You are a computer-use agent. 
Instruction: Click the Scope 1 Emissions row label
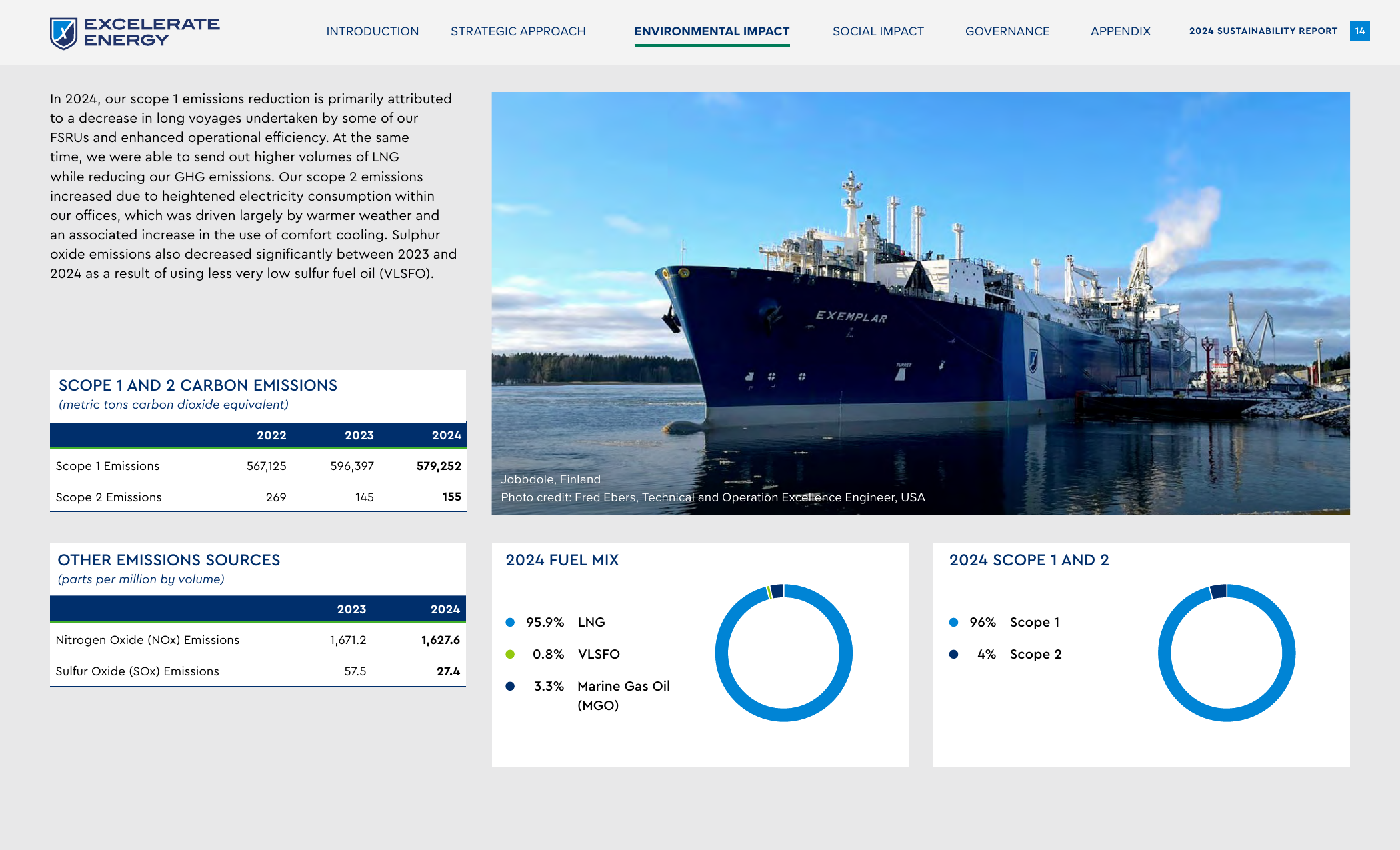click(x=107, y=466)
